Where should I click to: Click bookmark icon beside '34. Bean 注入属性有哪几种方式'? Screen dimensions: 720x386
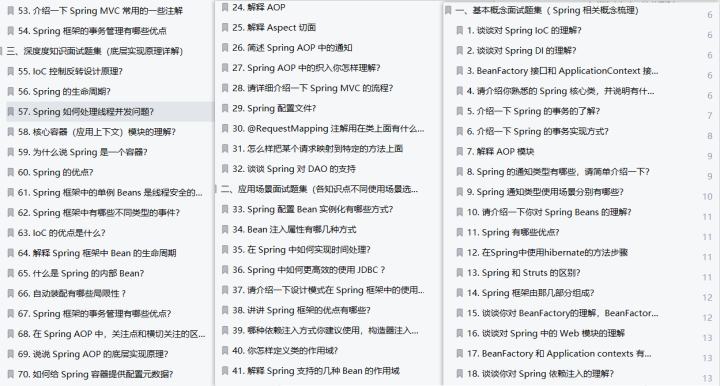(225, 229)
